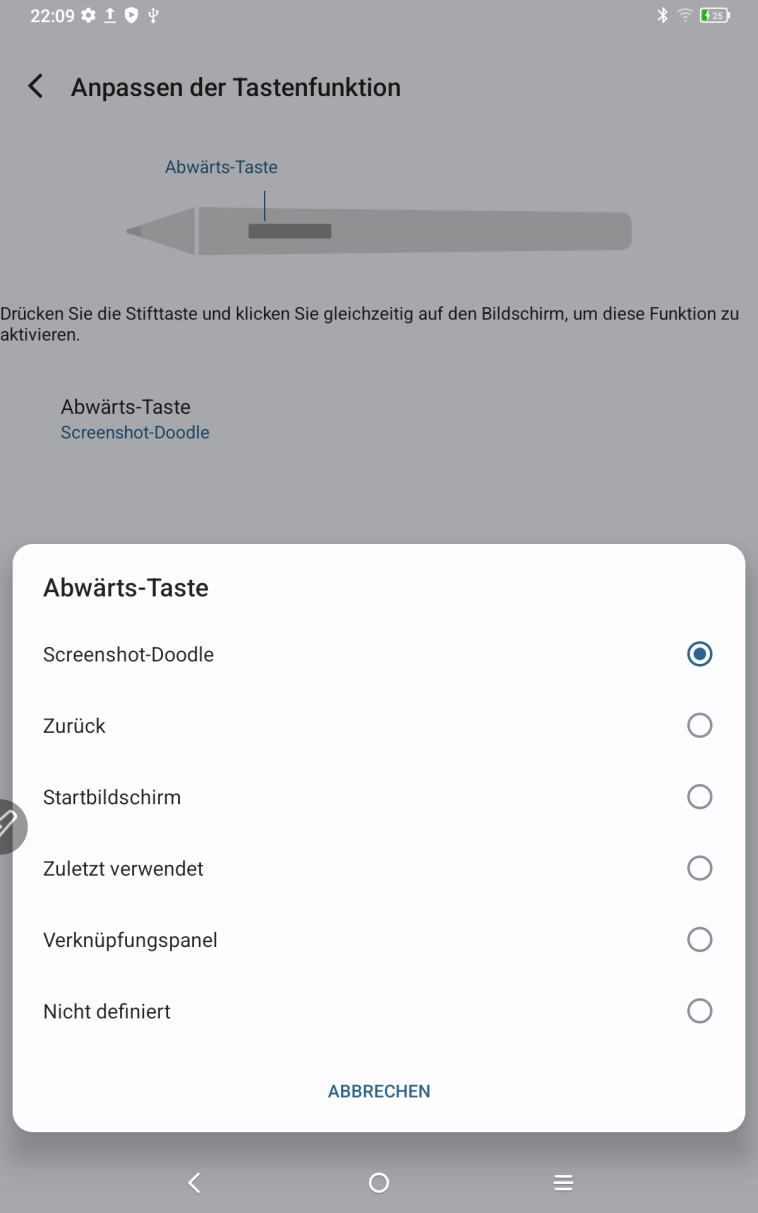Viewport: 758px width, 1213px height.
Task: Open the Abwärts-Taste Screenshot-Doodle setting
Action: 135,419
